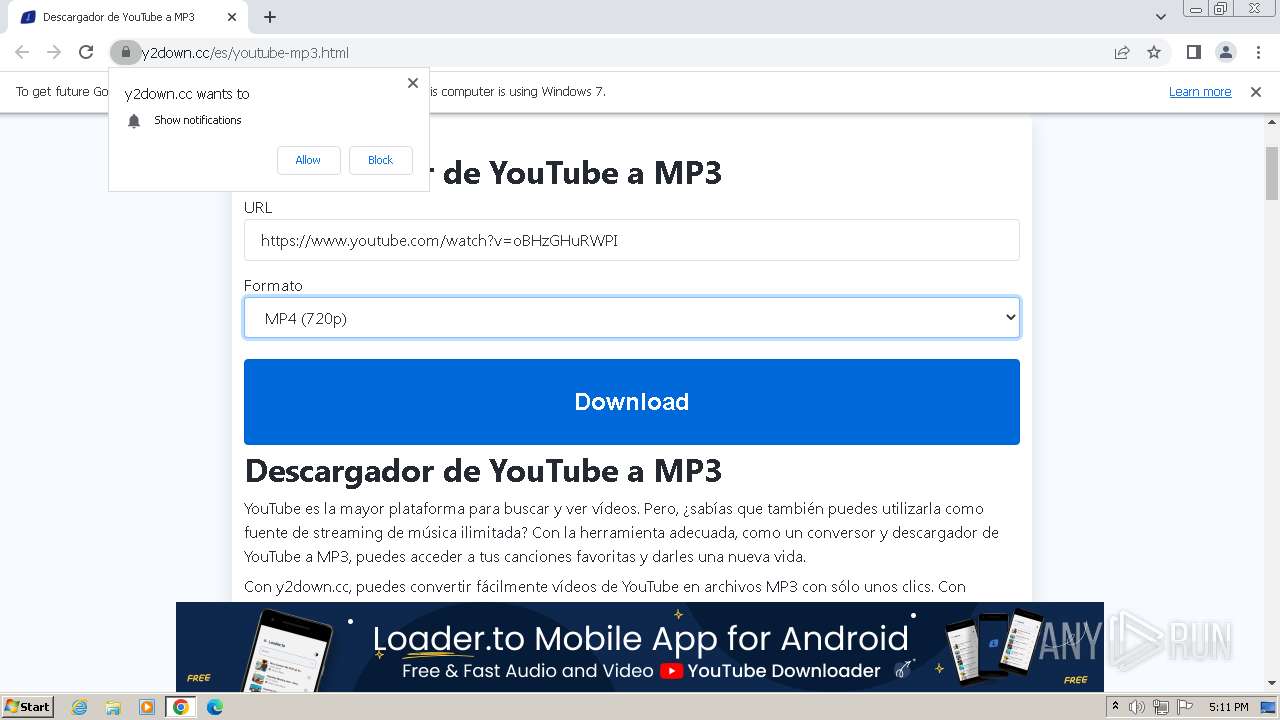
Task: Switch to Chrome taskbar icon
Action: click(180, 707)
